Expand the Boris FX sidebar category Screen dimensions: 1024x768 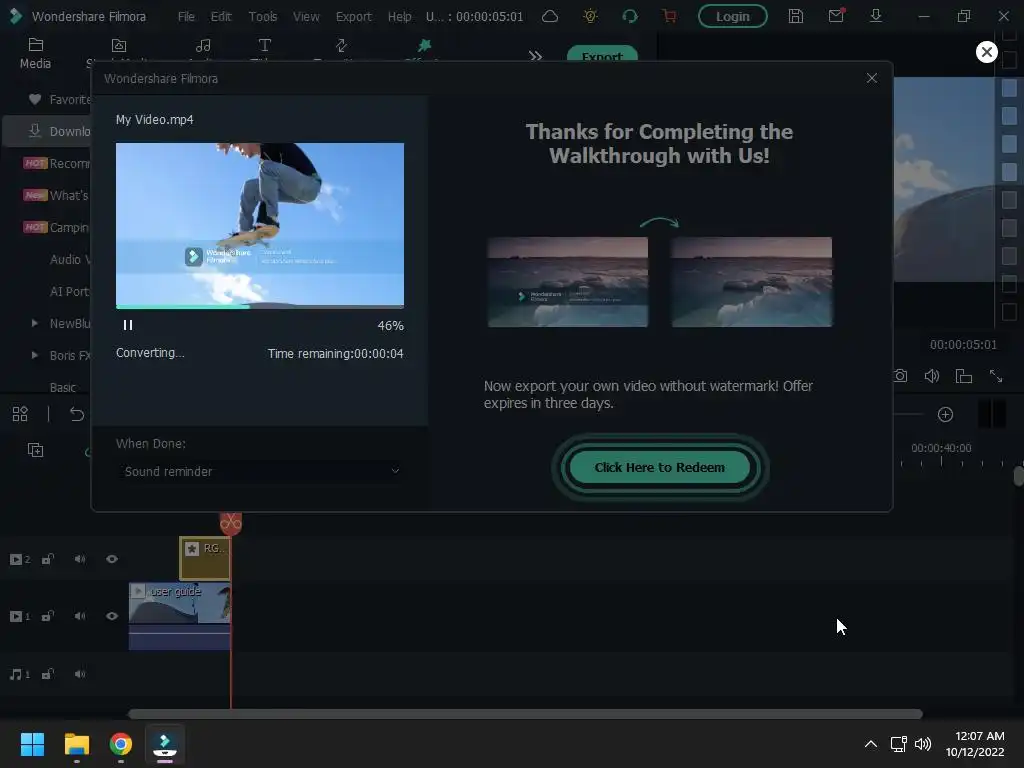tap(35, 355)
